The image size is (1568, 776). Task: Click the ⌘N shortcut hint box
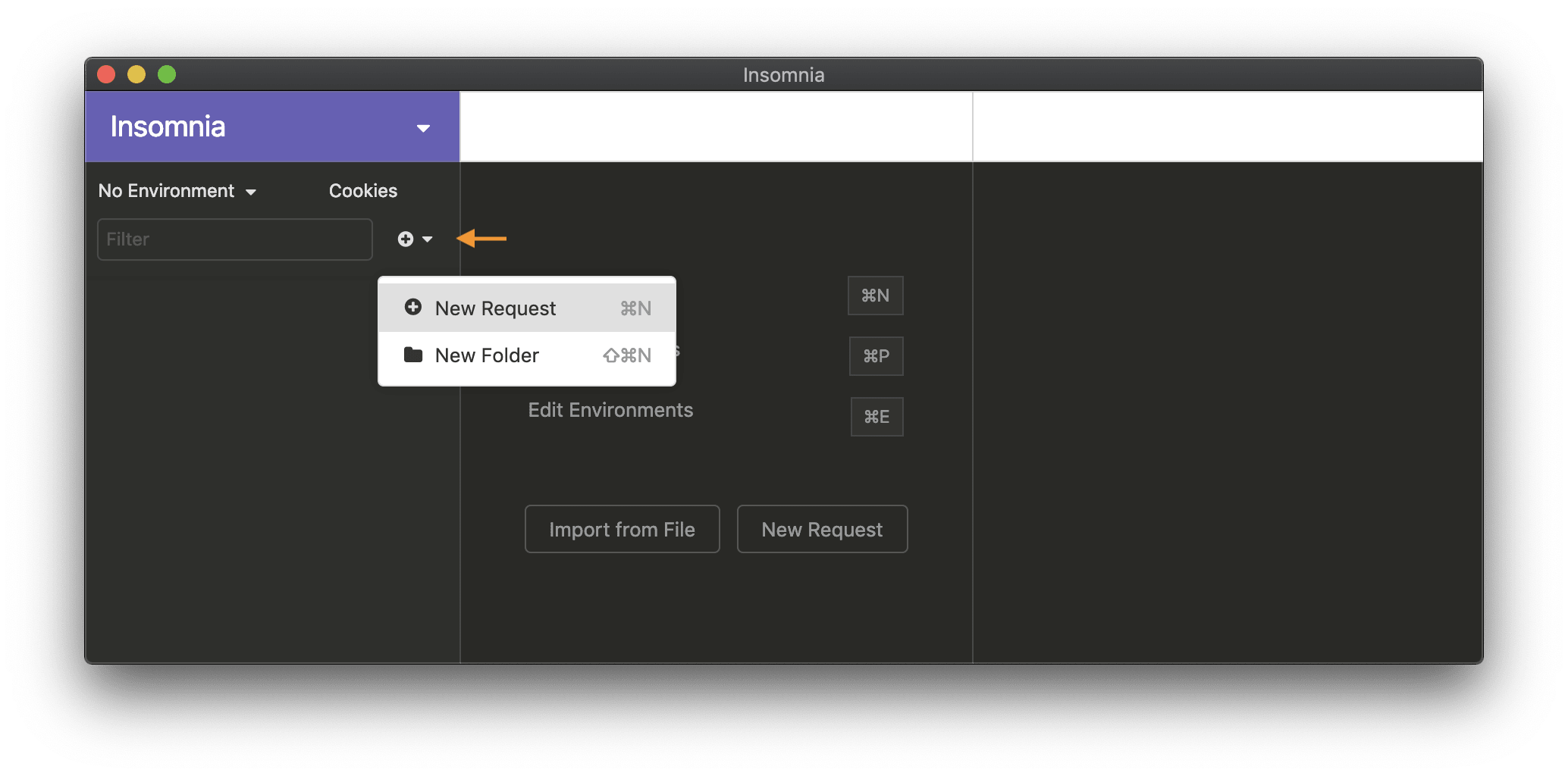[875, 296]
